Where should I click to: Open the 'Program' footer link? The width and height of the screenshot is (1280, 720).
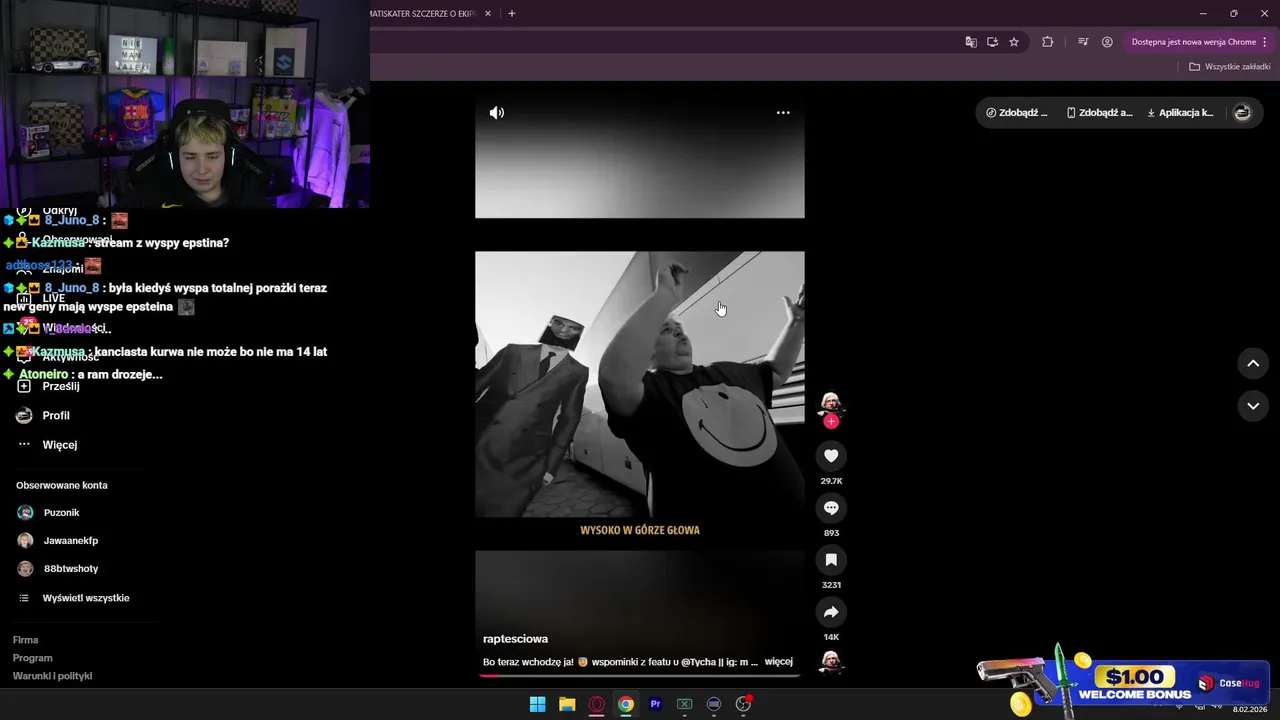tap(32, 658)
